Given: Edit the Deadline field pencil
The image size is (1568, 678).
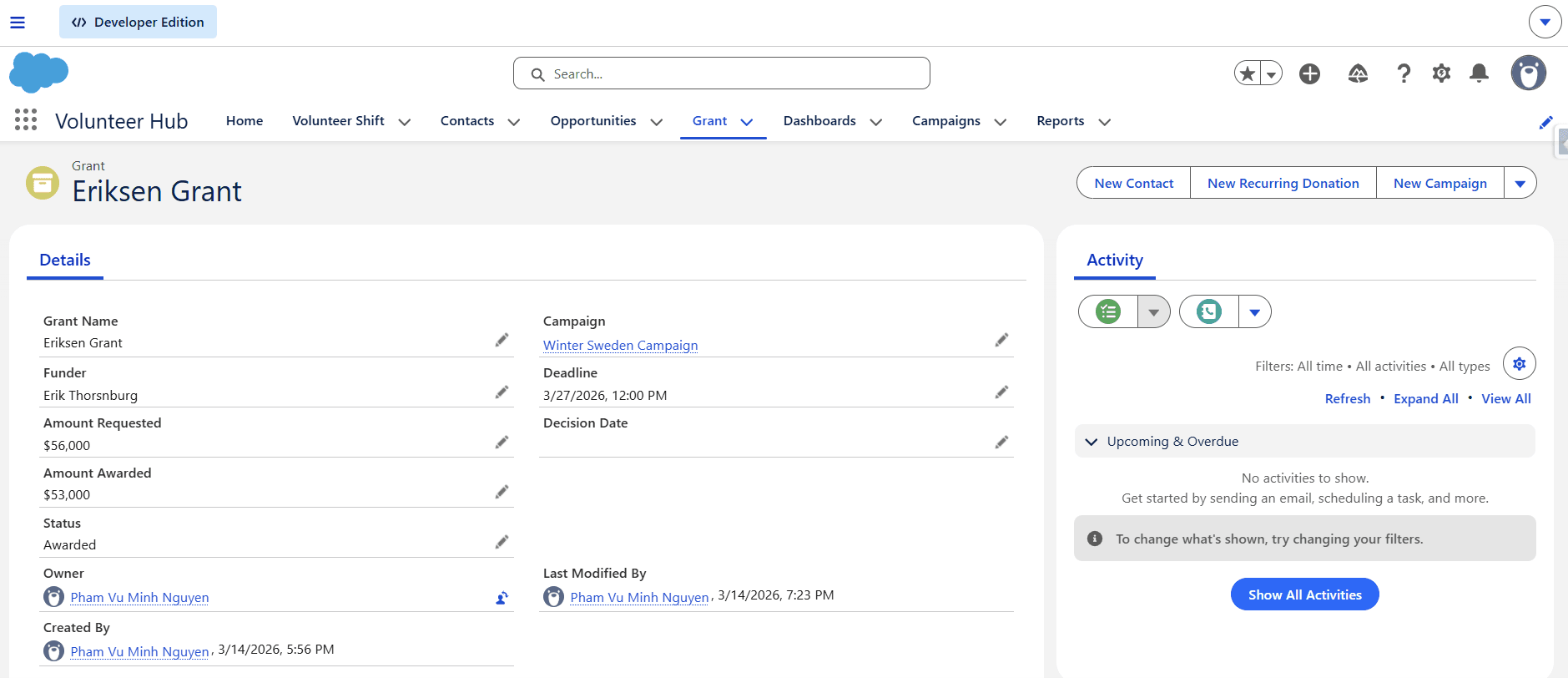Looking at the screenshot, I should [x=1001, y=392].
